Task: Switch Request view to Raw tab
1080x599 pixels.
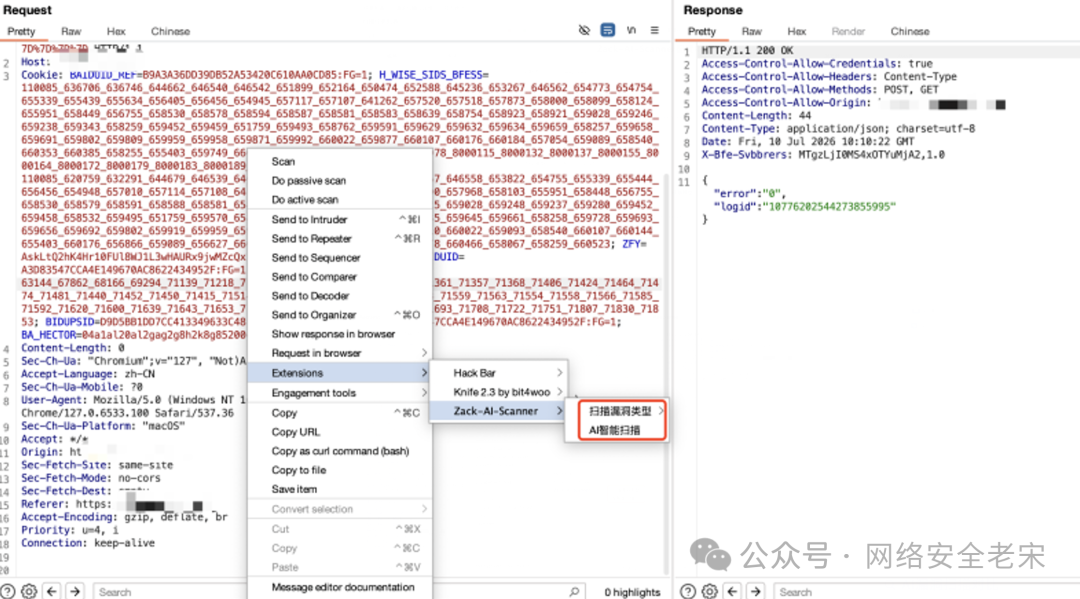Action: [x=71, y=31]
